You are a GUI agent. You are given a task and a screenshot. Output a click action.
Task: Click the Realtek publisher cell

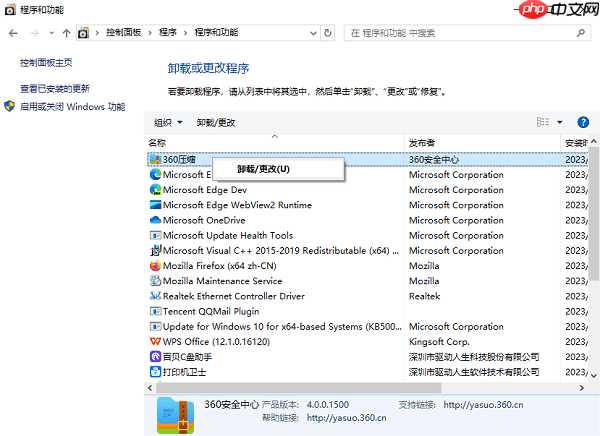point(424,296)
